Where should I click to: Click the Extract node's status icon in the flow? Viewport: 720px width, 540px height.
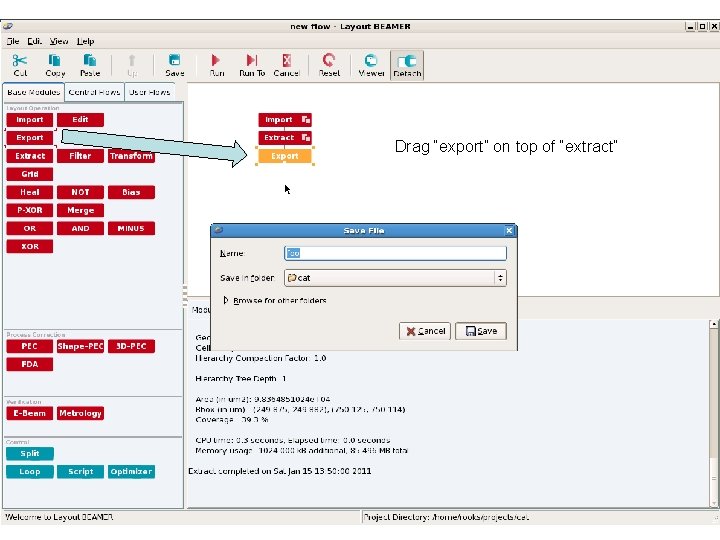coord(306,137)
